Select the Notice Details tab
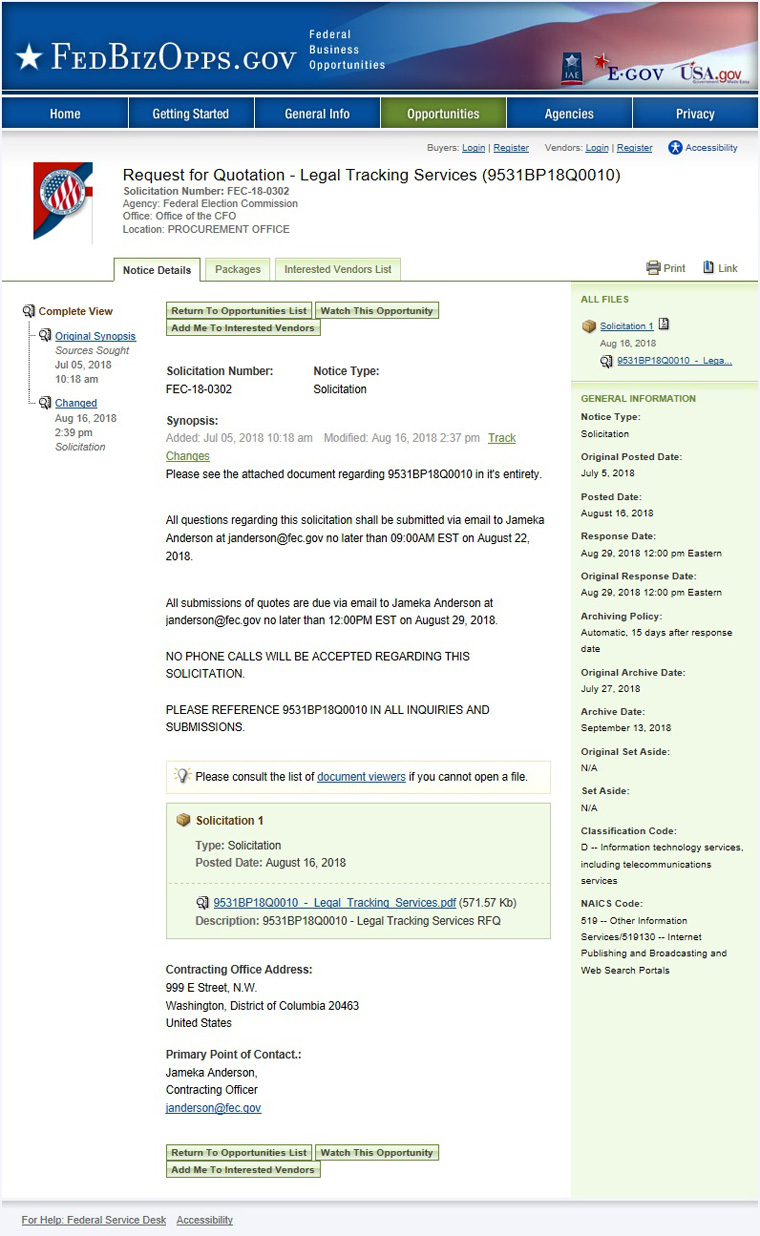Image resolution: width=760 pixels, height=1236 pixels. [x=157, y=270]
